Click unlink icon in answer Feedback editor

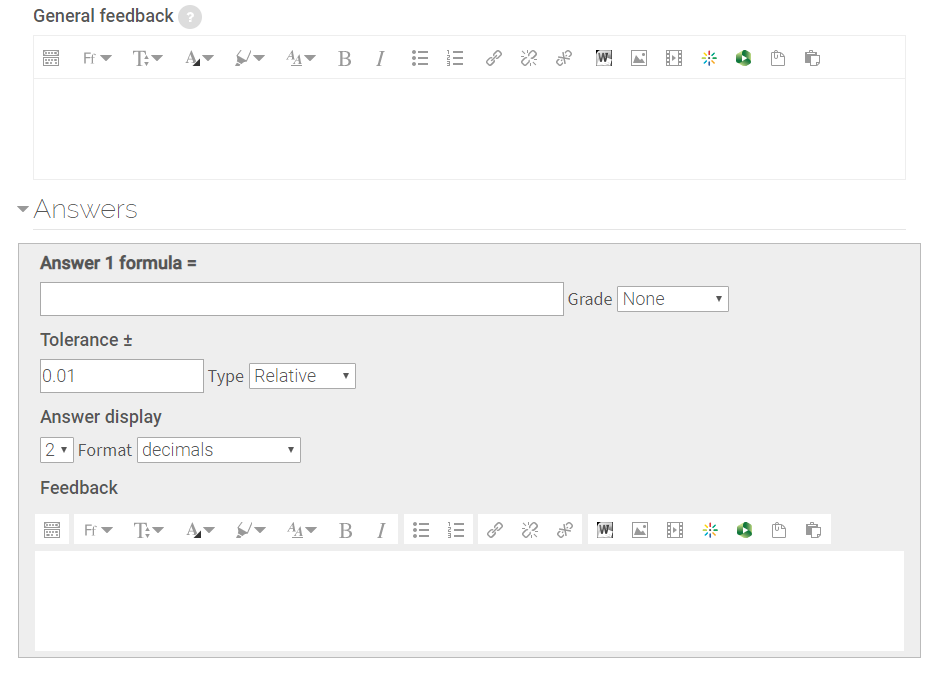[530, 530]
